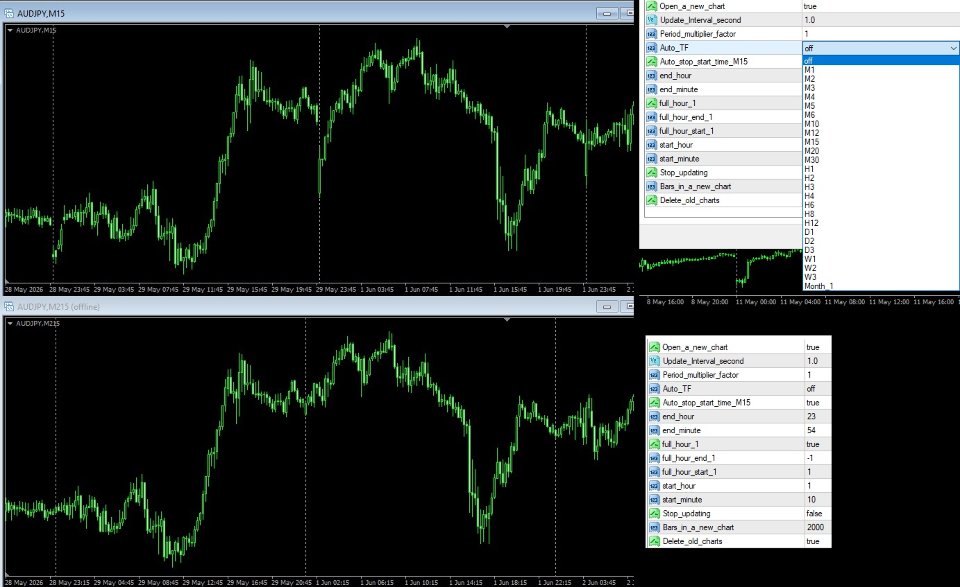The image size is (960, 587).
Task: Click the chart shift triangle atop the AUDJPY,M215 chart
Action: point(507,320)
